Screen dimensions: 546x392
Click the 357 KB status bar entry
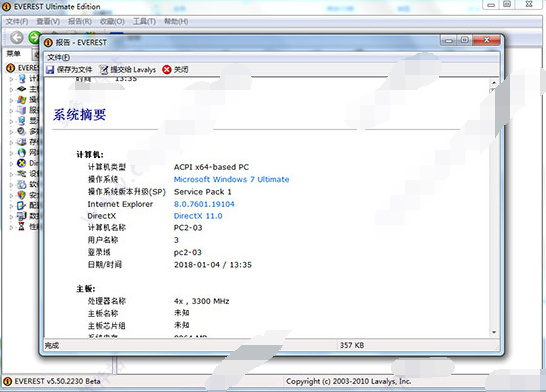pos(352,345)
